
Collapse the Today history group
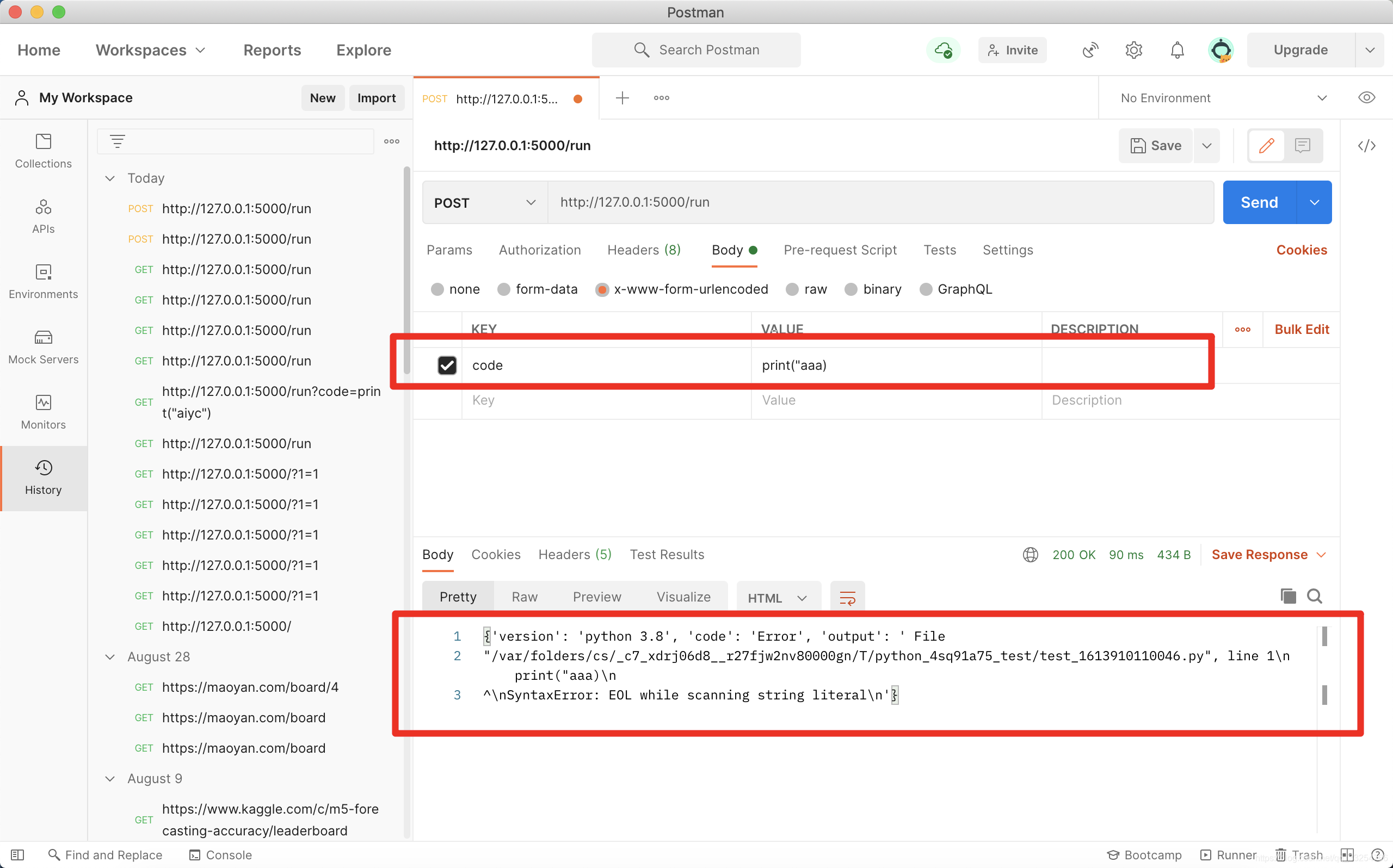tap(110, 178)
